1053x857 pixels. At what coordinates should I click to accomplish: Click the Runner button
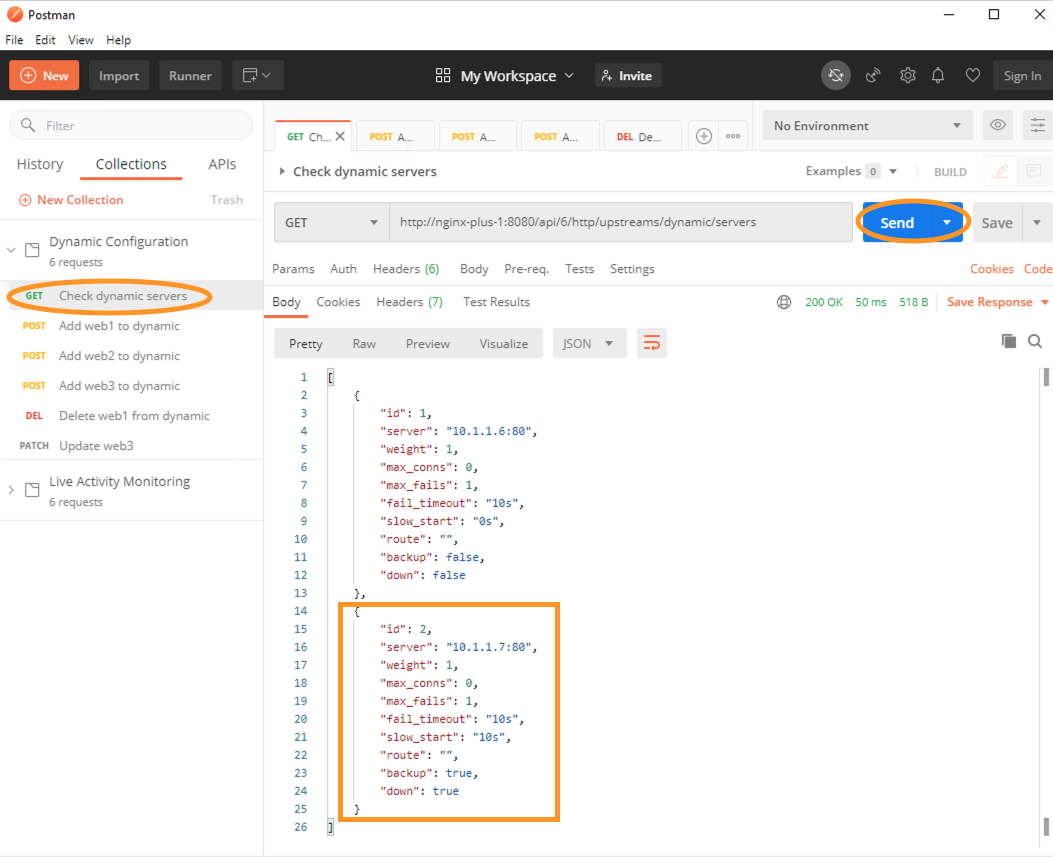tap(190, 75)
